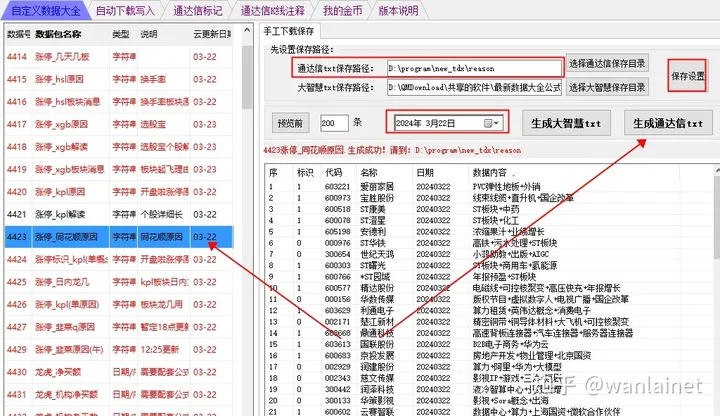This screenshot has width=720, height=416.
Task: Select row 4426 涨停_kpl(单原因)
Action: coord(119,304)
